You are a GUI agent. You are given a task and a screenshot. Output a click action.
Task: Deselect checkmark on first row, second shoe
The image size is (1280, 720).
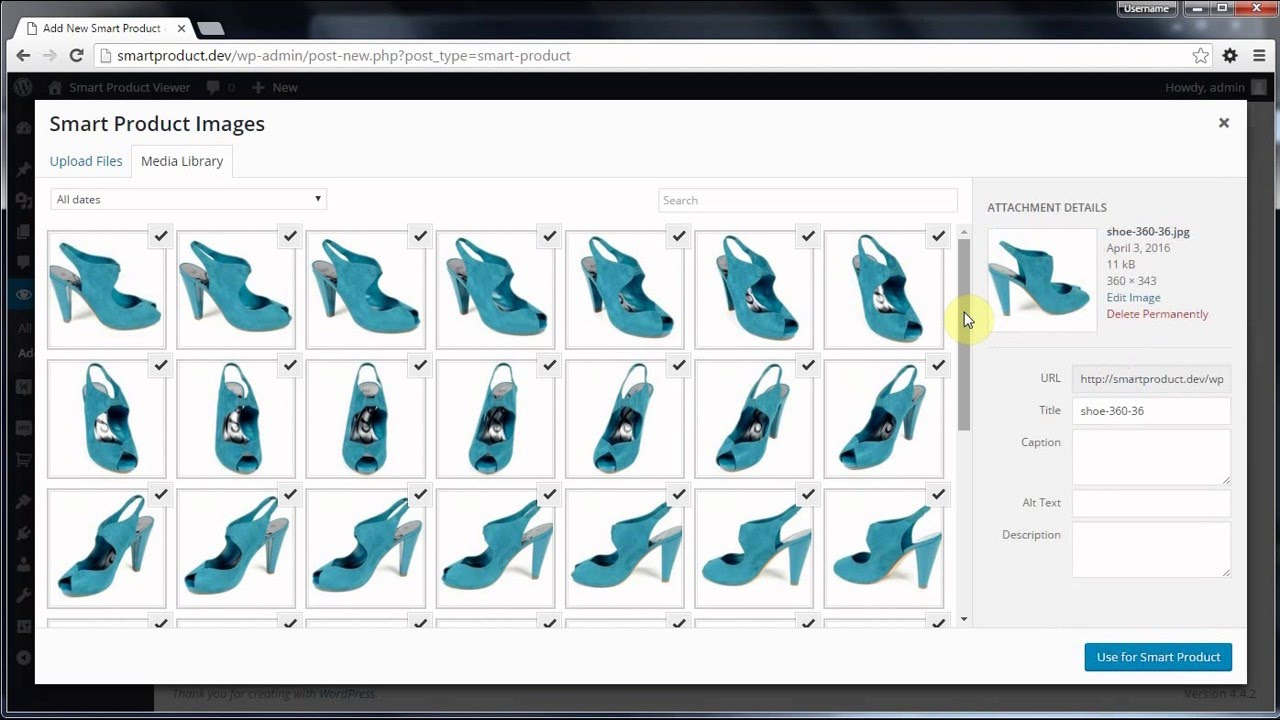pyautogui.click(x=290, y=236)
